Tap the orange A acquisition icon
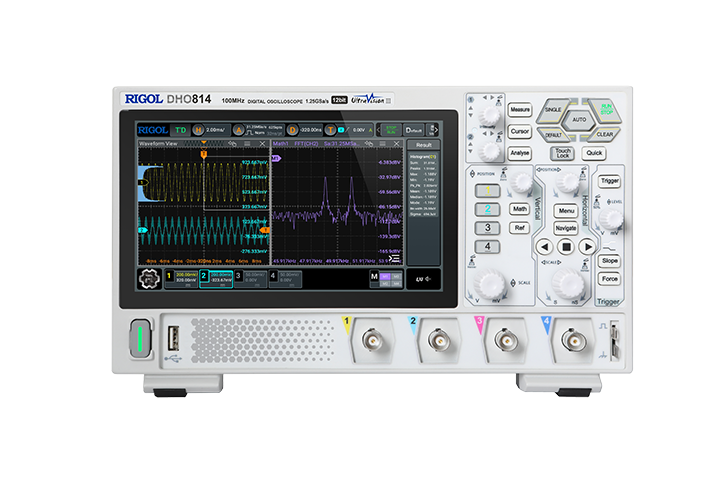Screen dimensions: 720x480 pyautogui.click(x=238, y=130)
